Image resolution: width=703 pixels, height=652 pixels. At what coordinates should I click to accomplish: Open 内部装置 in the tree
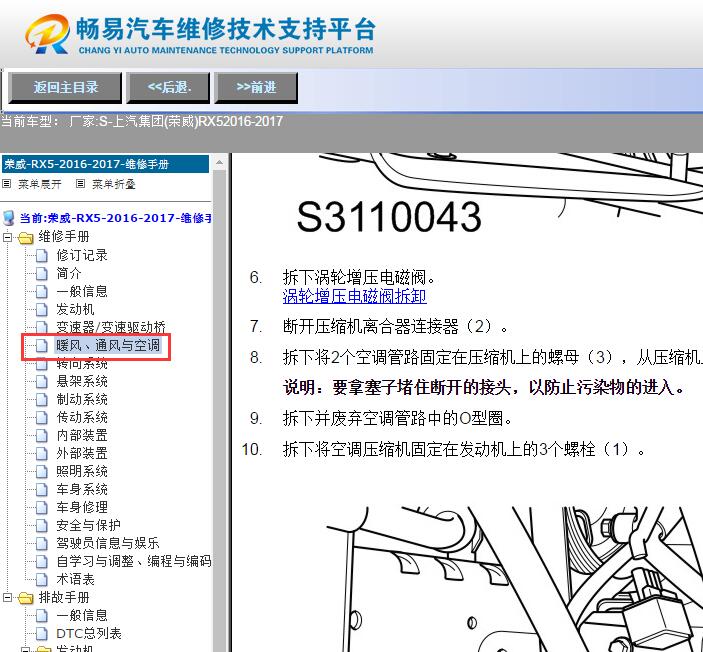(x=82, y=435)
